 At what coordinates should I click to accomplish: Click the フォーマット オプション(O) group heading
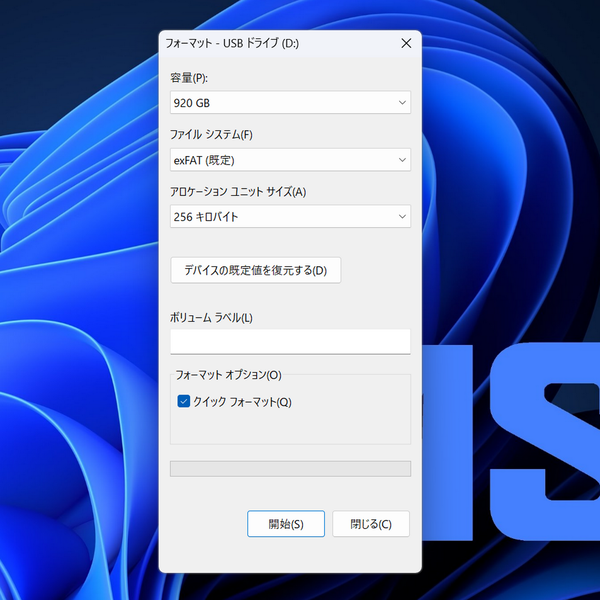click(228, 375)
